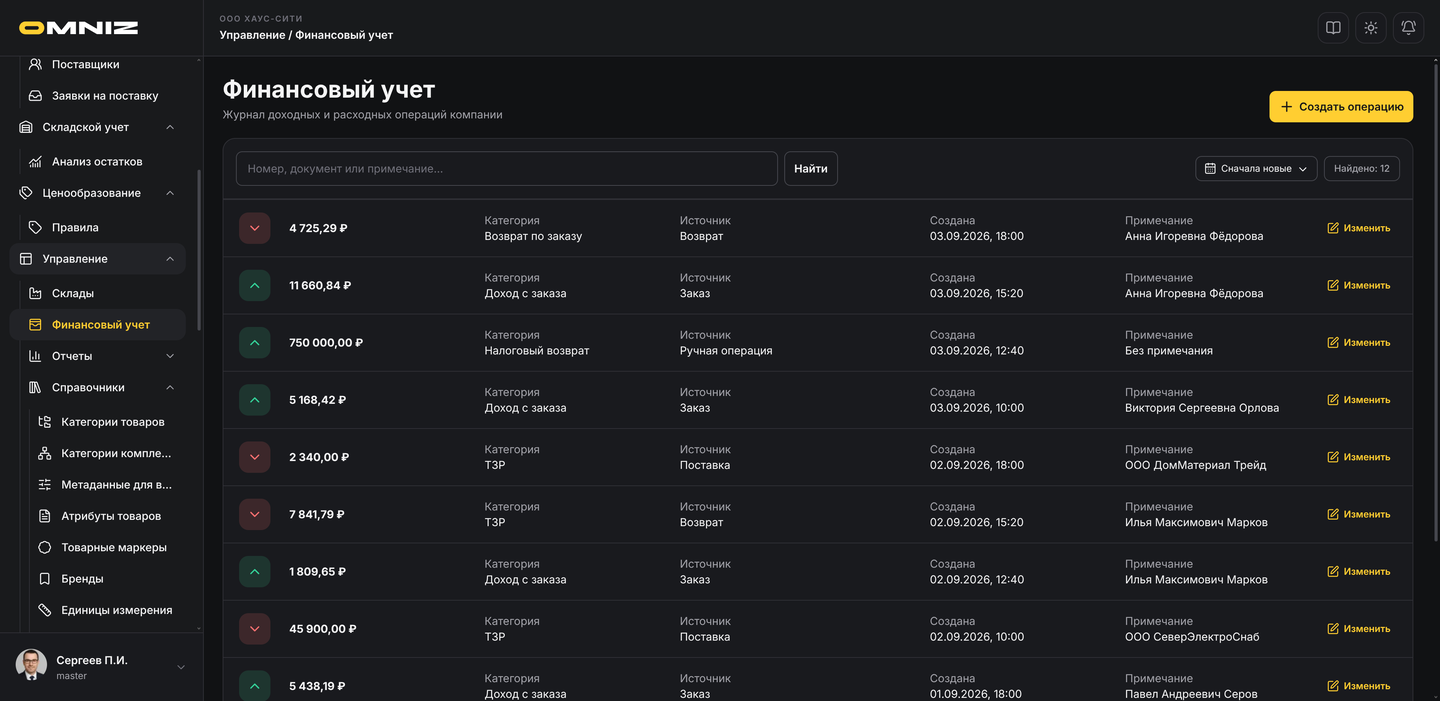1440x701 pixels.
Task: Click green income arrow icon for 11 660,84 ₽
Action: click(255, 285)
